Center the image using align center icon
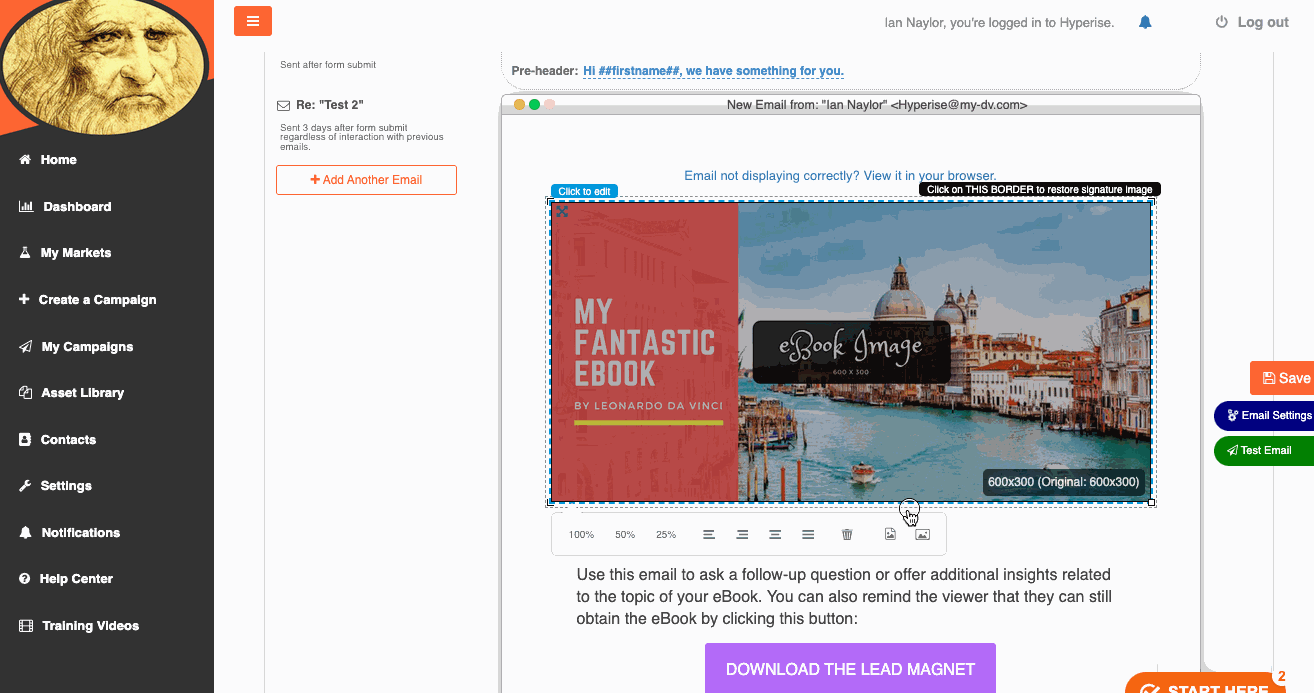 point(775,535)
